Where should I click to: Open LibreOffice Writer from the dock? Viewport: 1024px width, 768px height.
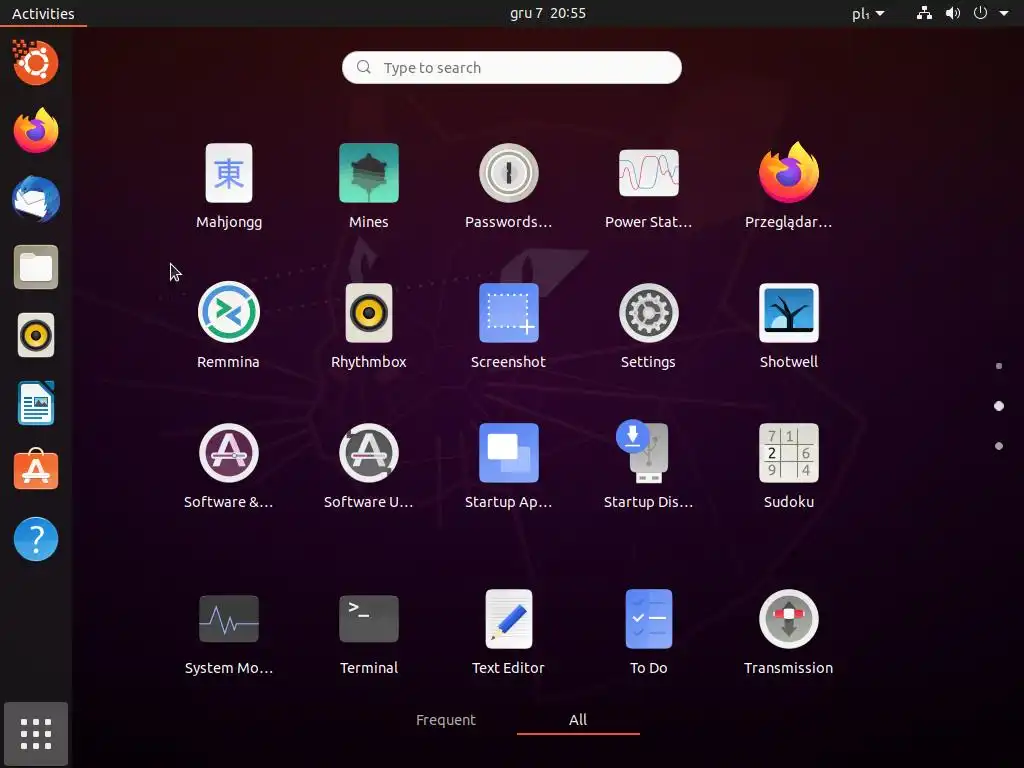click(35, 403)
